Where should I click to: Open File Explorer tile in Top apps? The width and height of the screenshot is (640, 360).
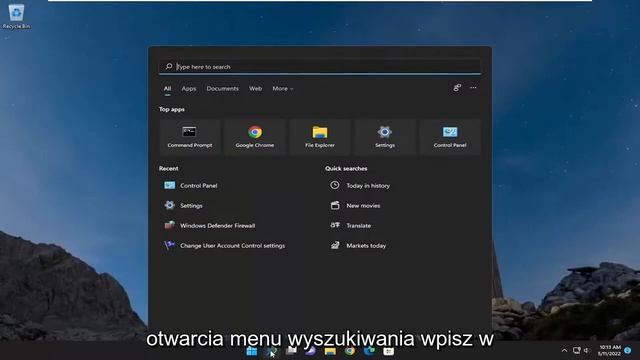point(320,137)
